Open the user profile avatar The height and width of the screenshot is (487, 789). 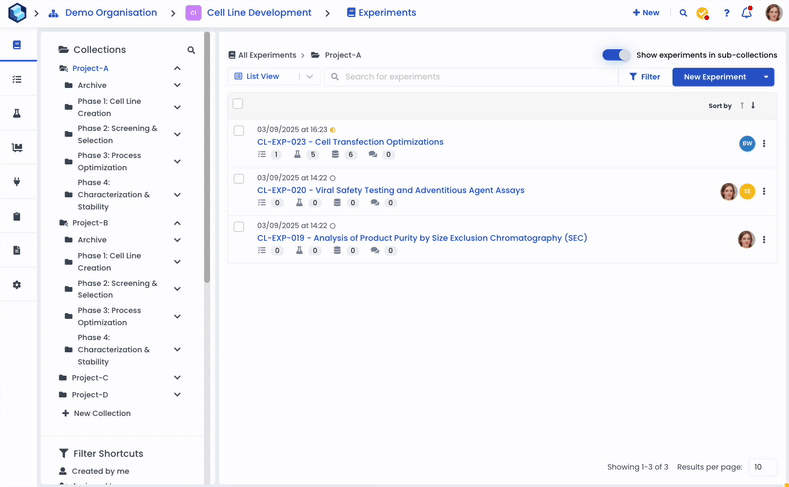tap(773, 13)
